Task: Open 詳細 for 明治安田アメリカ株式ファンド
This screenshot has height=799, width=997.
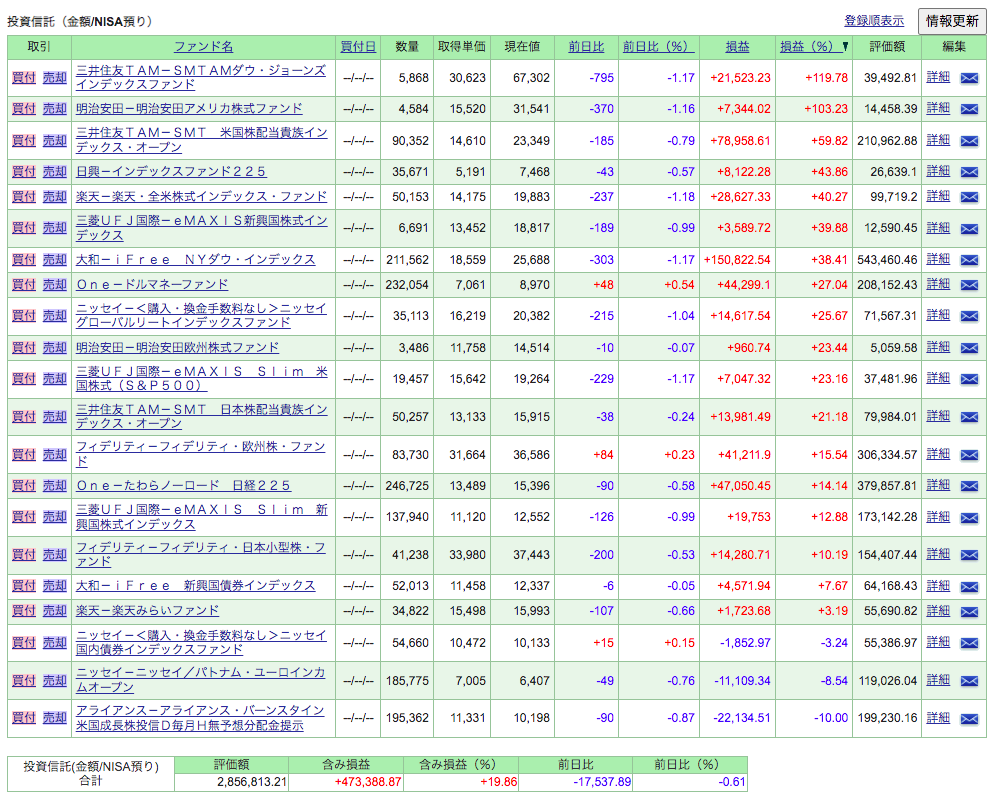Action: tap(938, 108)
